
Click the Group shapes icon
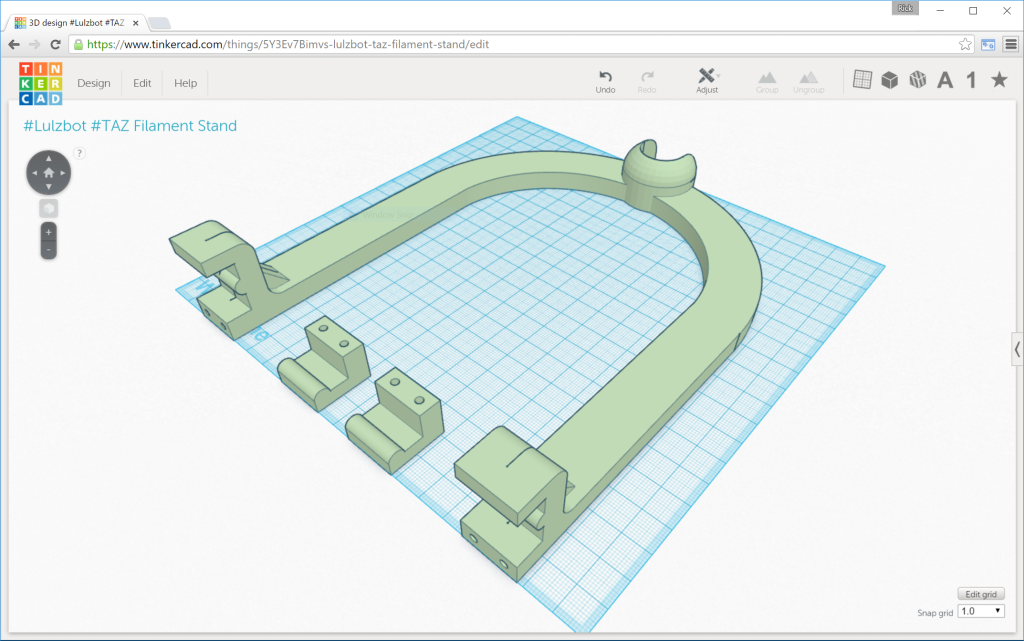(767, 82)
